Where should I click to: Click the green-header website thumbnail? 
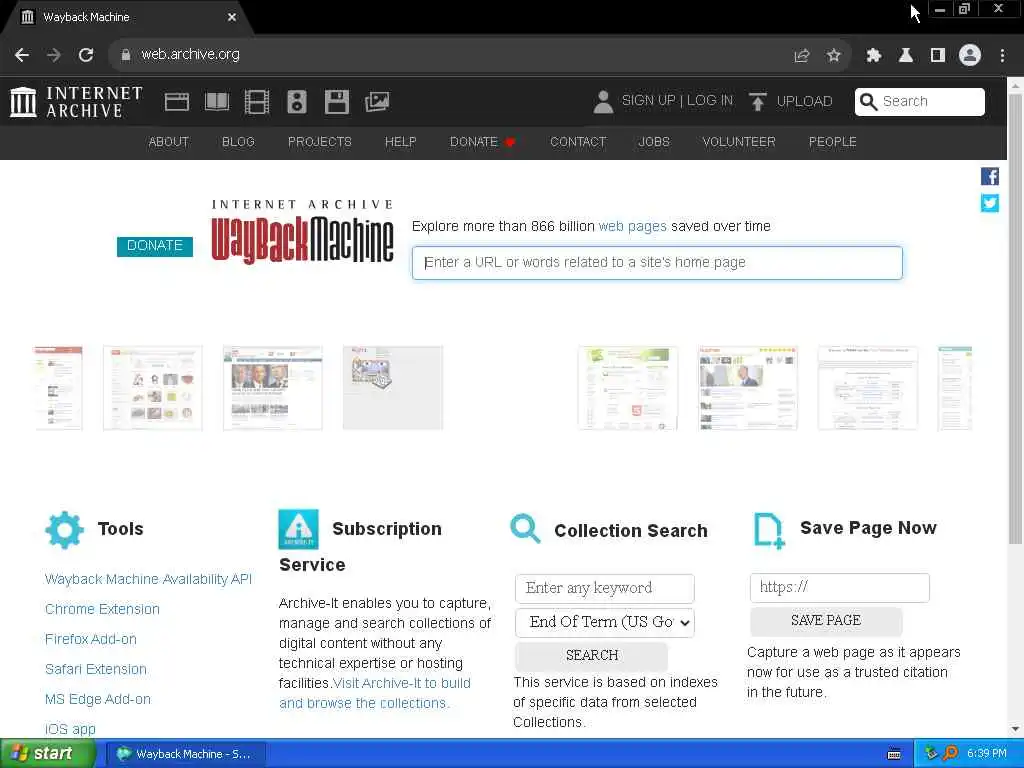pos(628,388)
